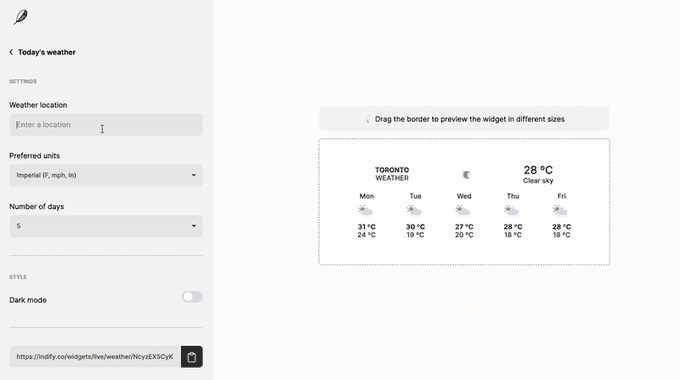Click Thursday's partly cloudy forecast icon
Viewport: 680px width, 380px height.
click(512, 211)
